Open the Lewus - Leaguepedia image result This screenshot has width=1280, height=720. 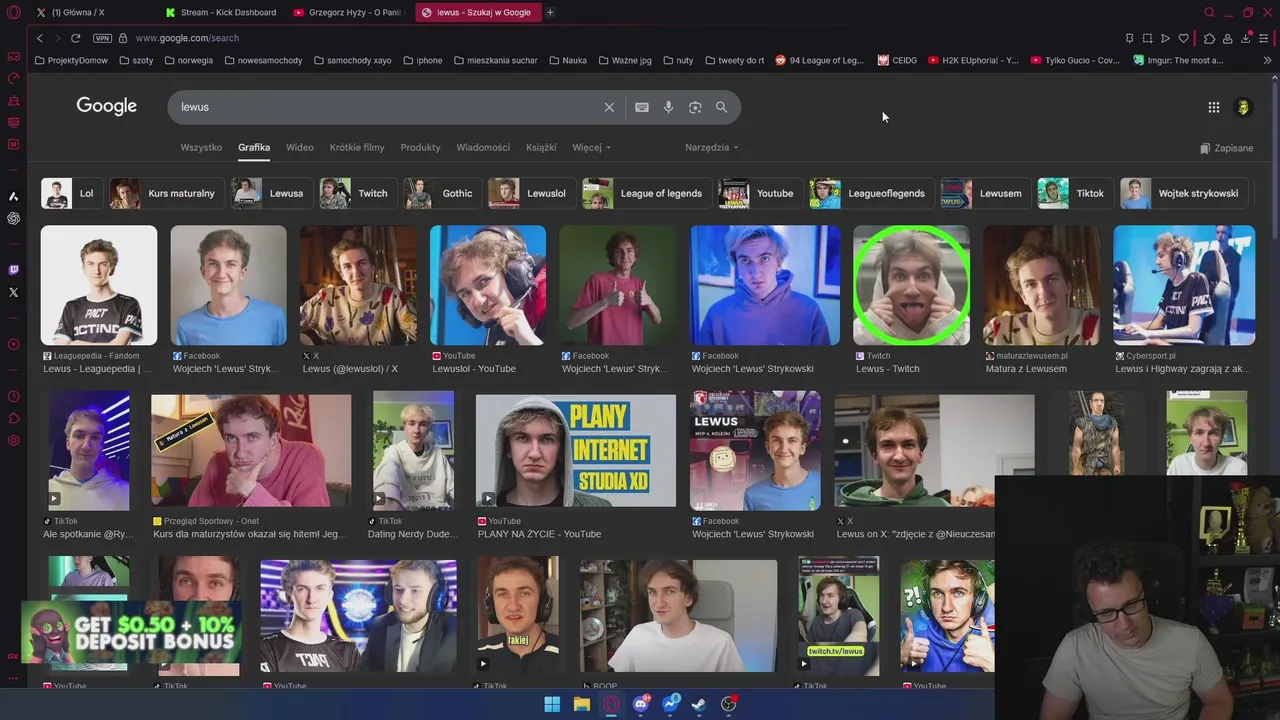click(x=98, y=285)
